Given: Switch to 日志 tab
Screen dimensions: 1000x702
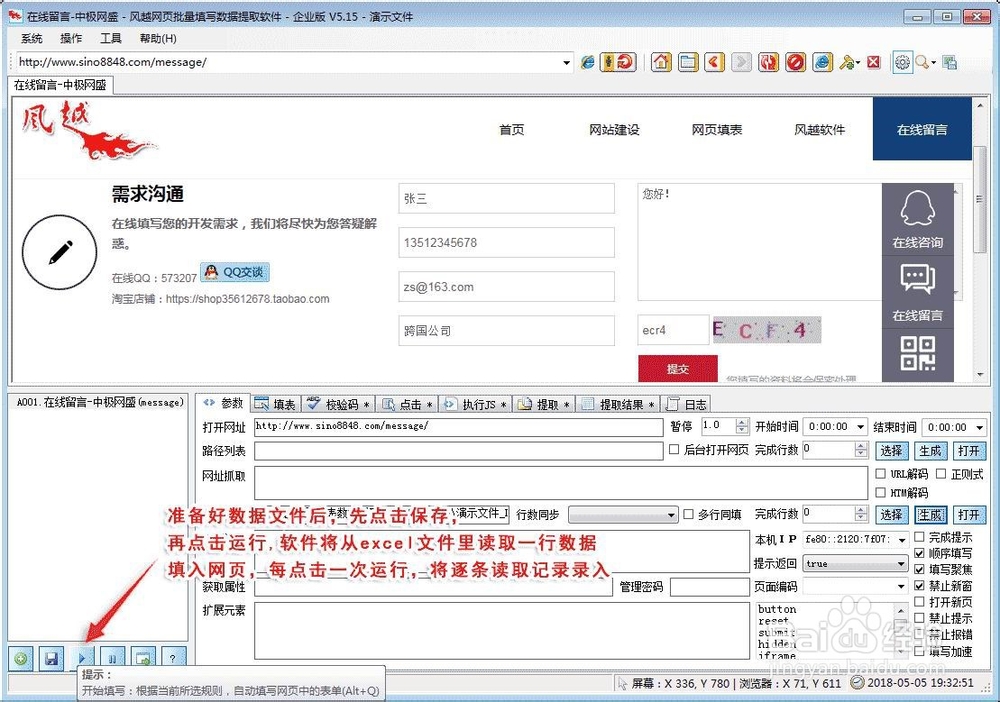Looking at the screenshot, I should (x=686, y=404).
